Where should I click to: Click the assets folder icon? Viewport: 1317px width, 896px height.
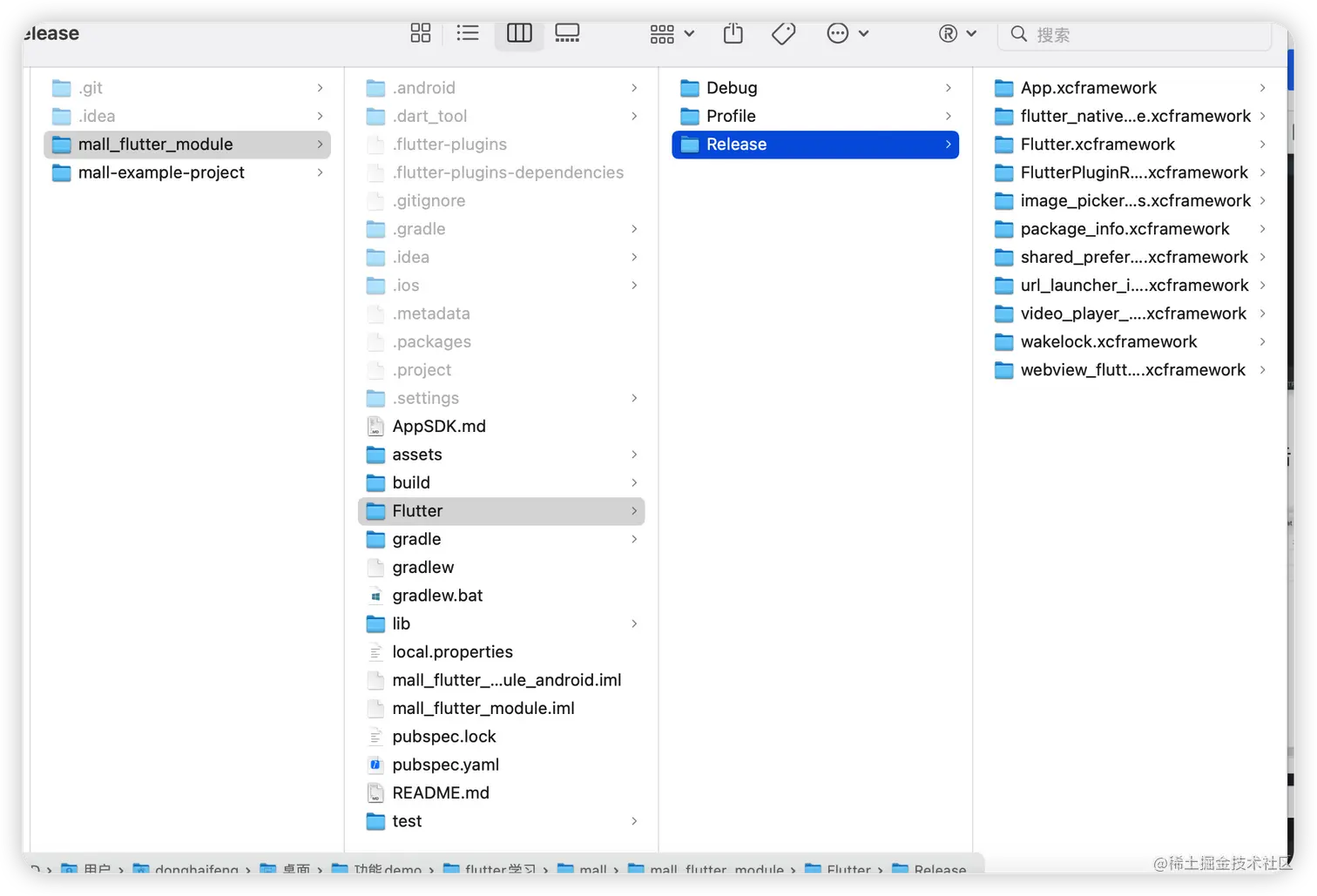pyautogui.click(x=375, y=455)
